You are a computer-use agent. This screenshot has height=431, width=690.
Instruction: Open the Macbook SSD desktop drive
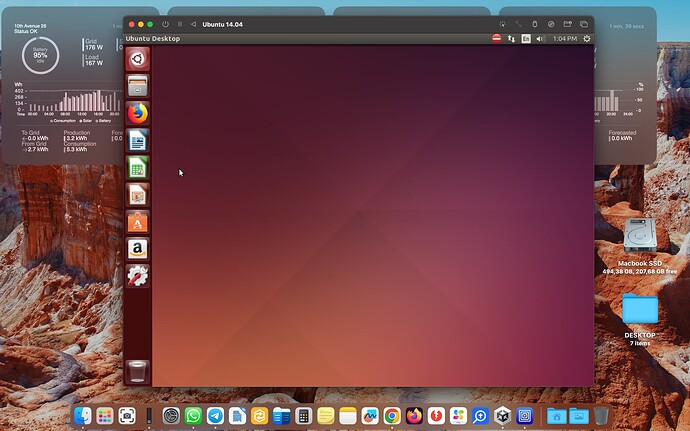pos(640,236)
